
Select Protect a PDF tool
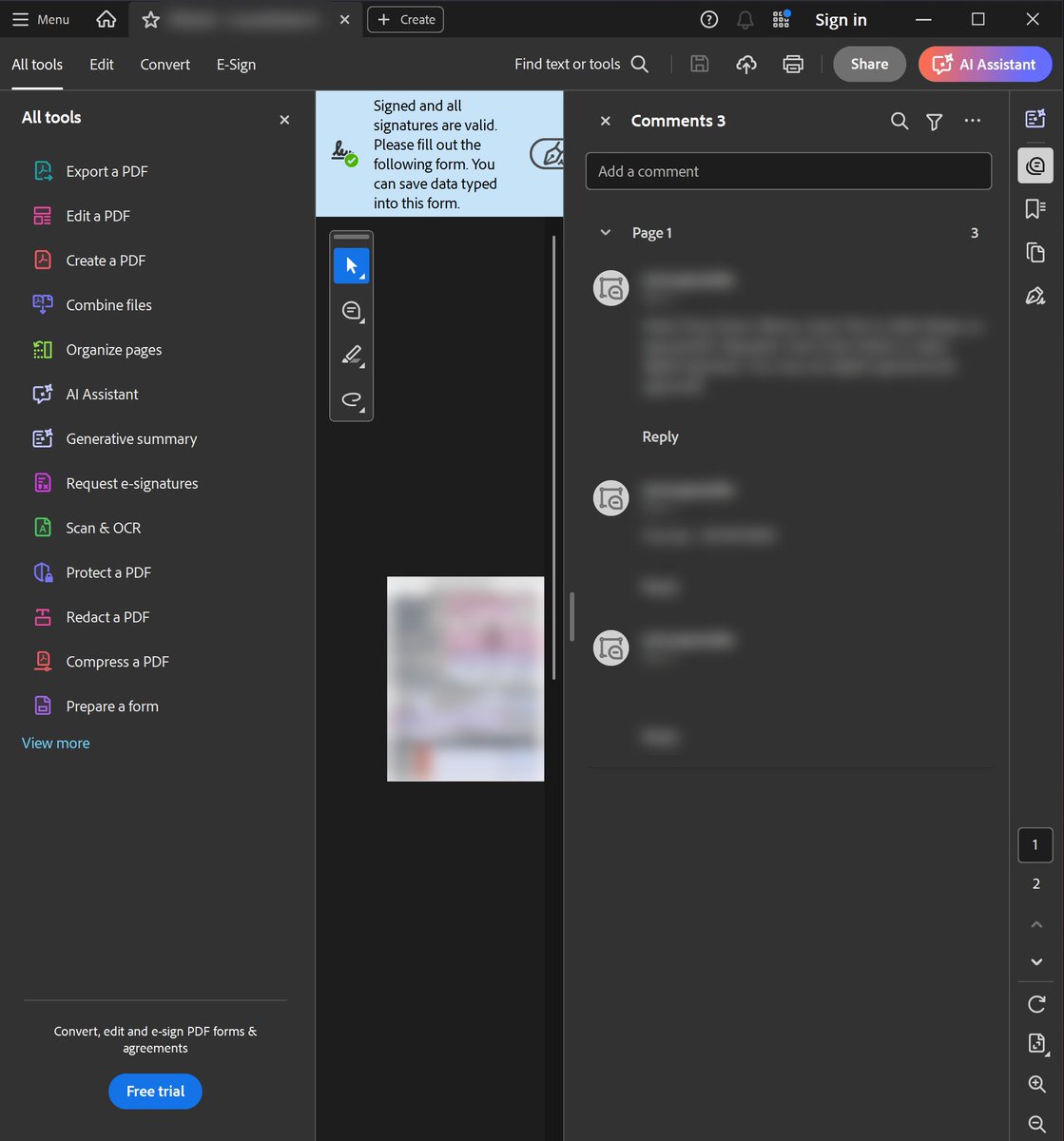tap(92, 573)
